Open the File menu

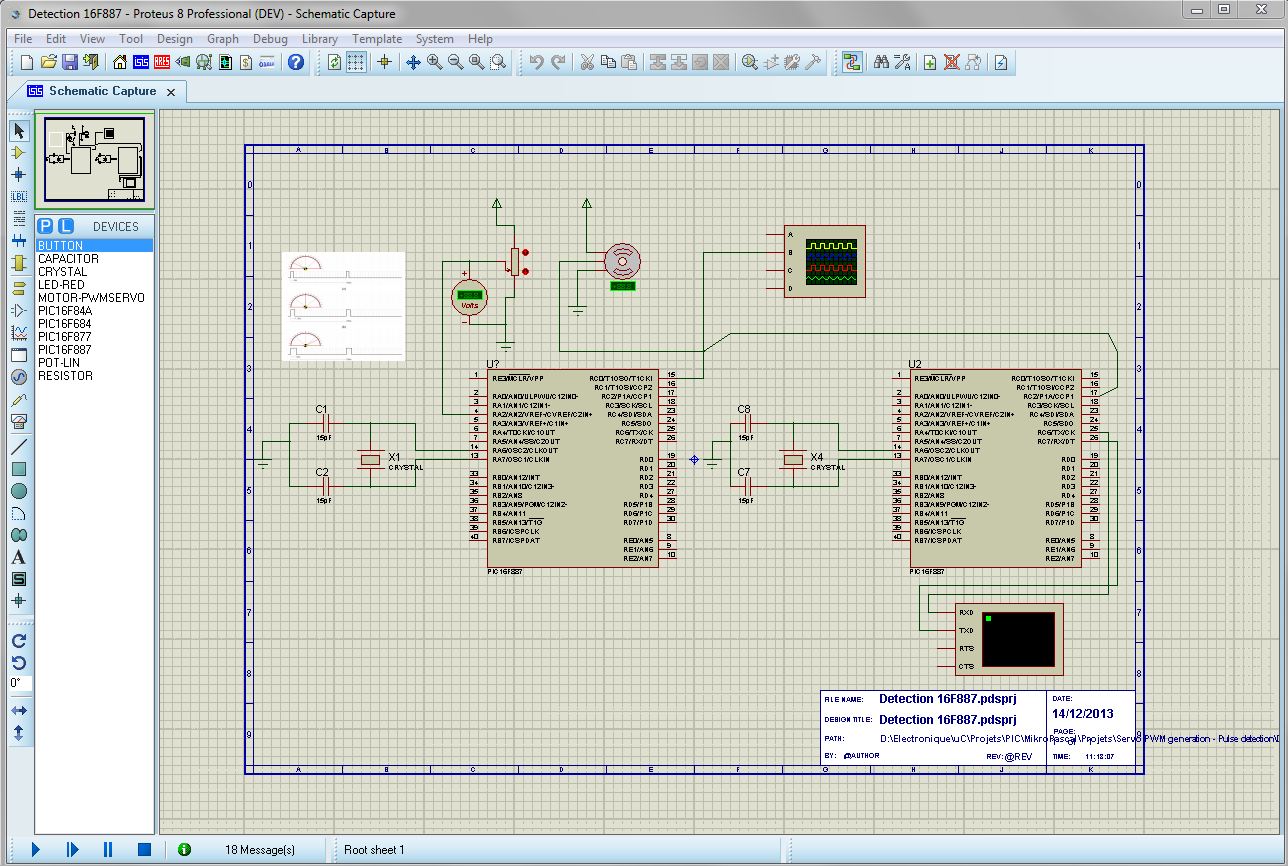point(23,39)
